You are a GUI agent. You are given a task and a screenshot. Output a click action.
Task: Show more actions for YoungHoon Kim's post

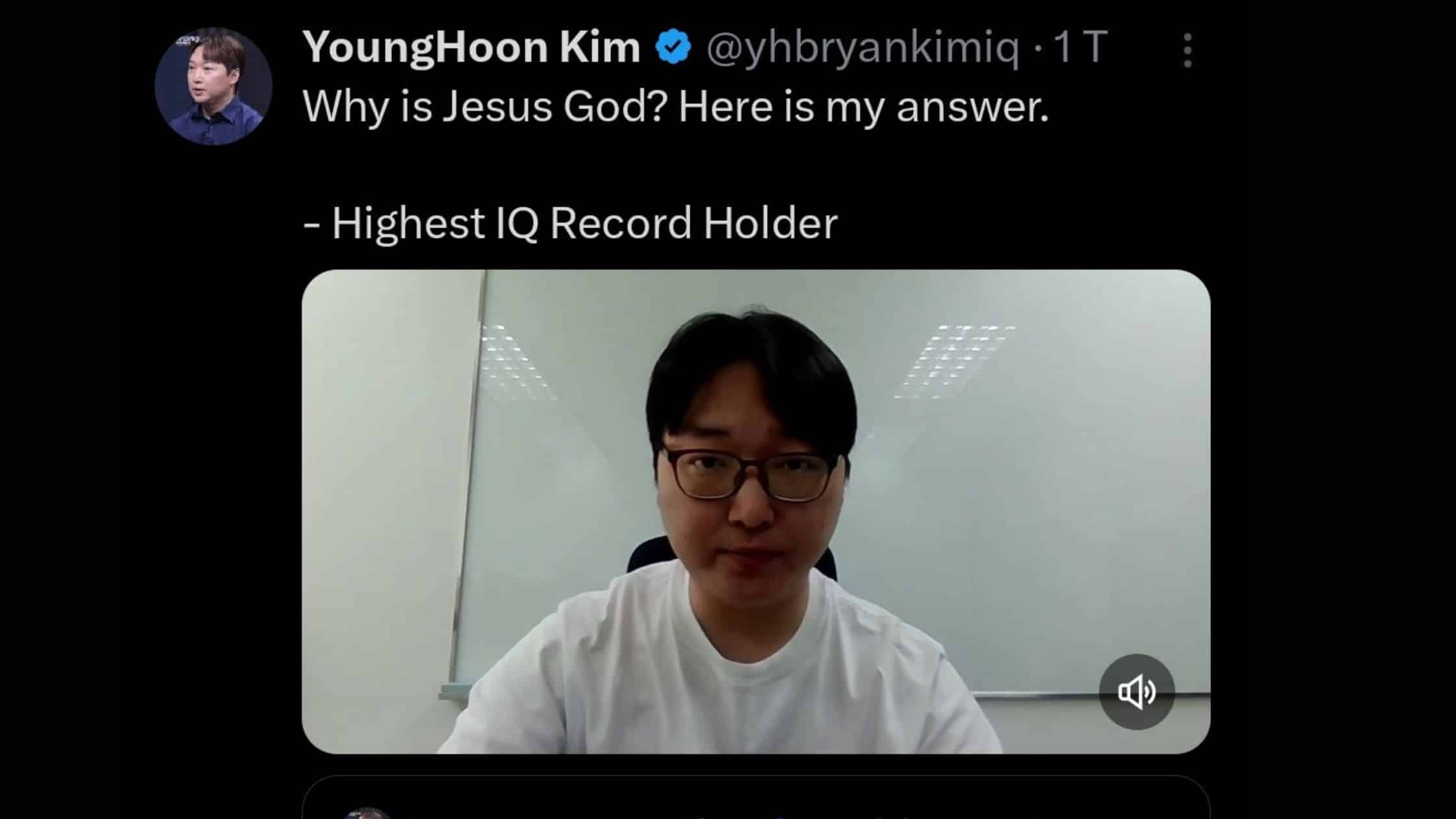point(1187,50)
